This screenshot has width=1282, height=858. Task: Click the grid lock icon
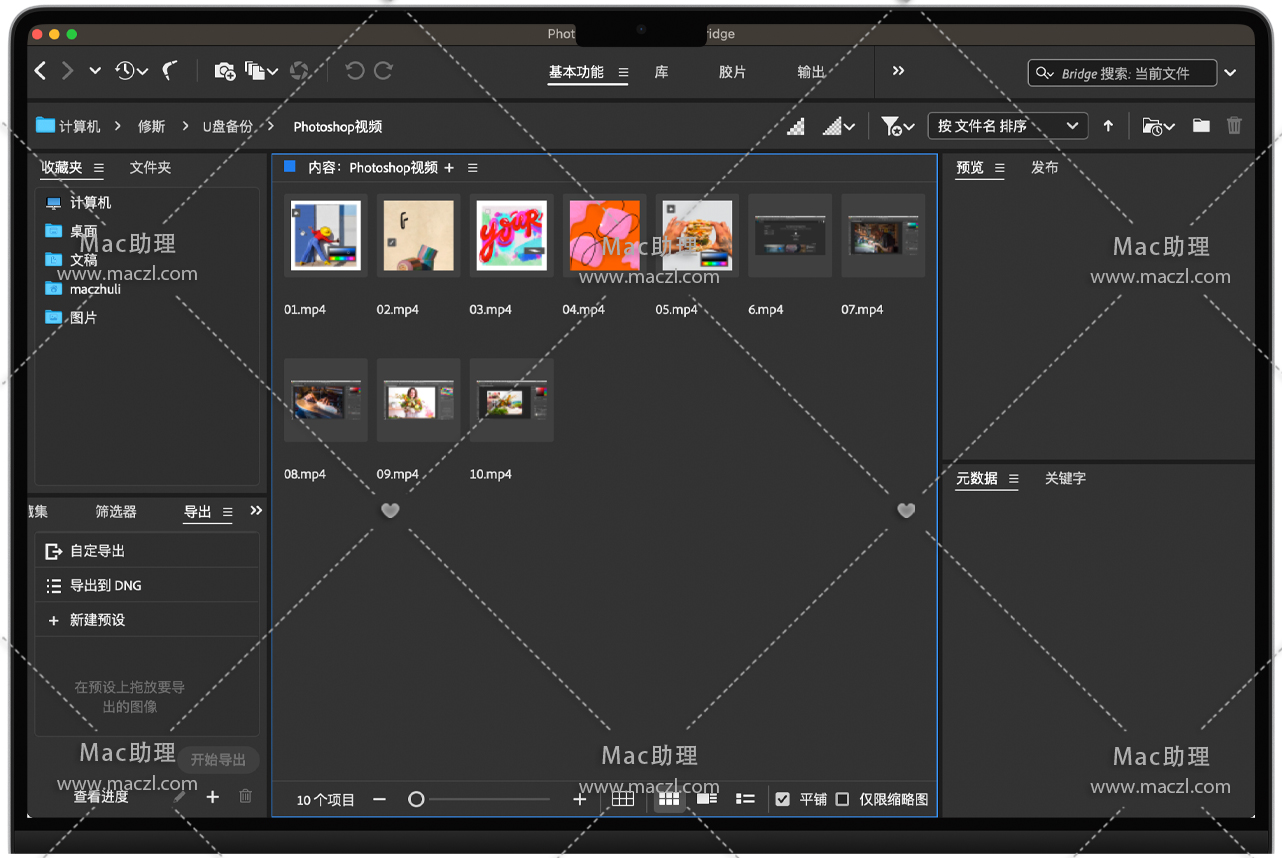pos(623,799)
